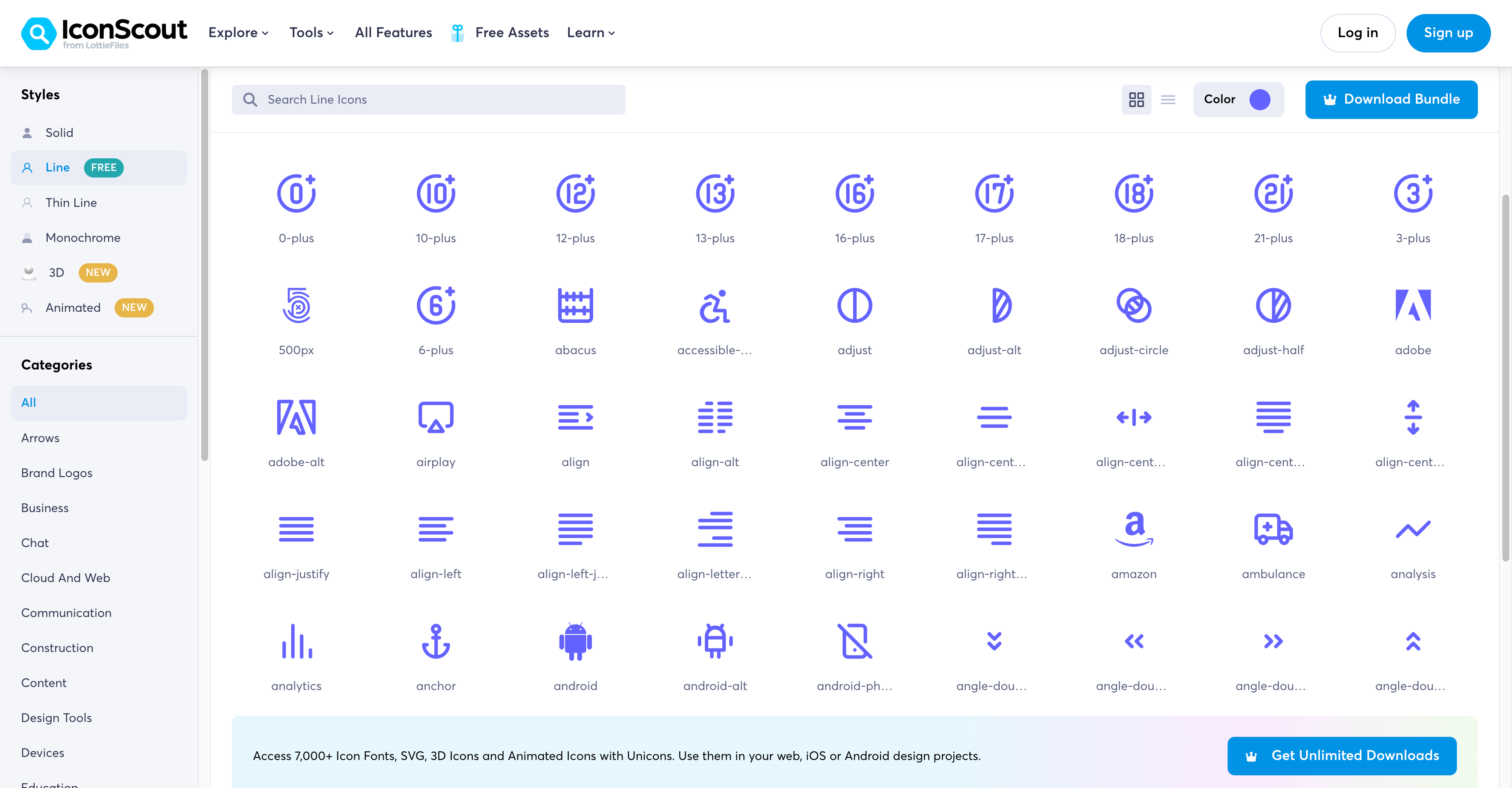1512x788 pixels.
Task: Click the Sign up button
Action: (x=1448, y=33)
